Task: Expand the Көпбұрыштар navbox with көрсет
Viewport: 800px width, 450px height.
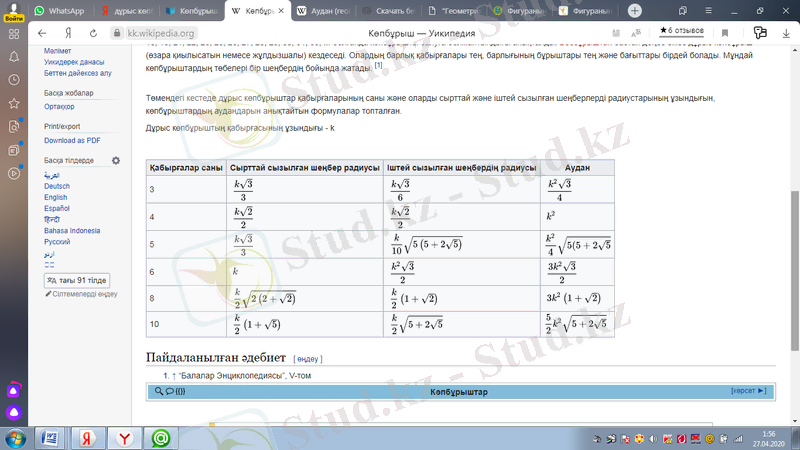Action: 748,391
